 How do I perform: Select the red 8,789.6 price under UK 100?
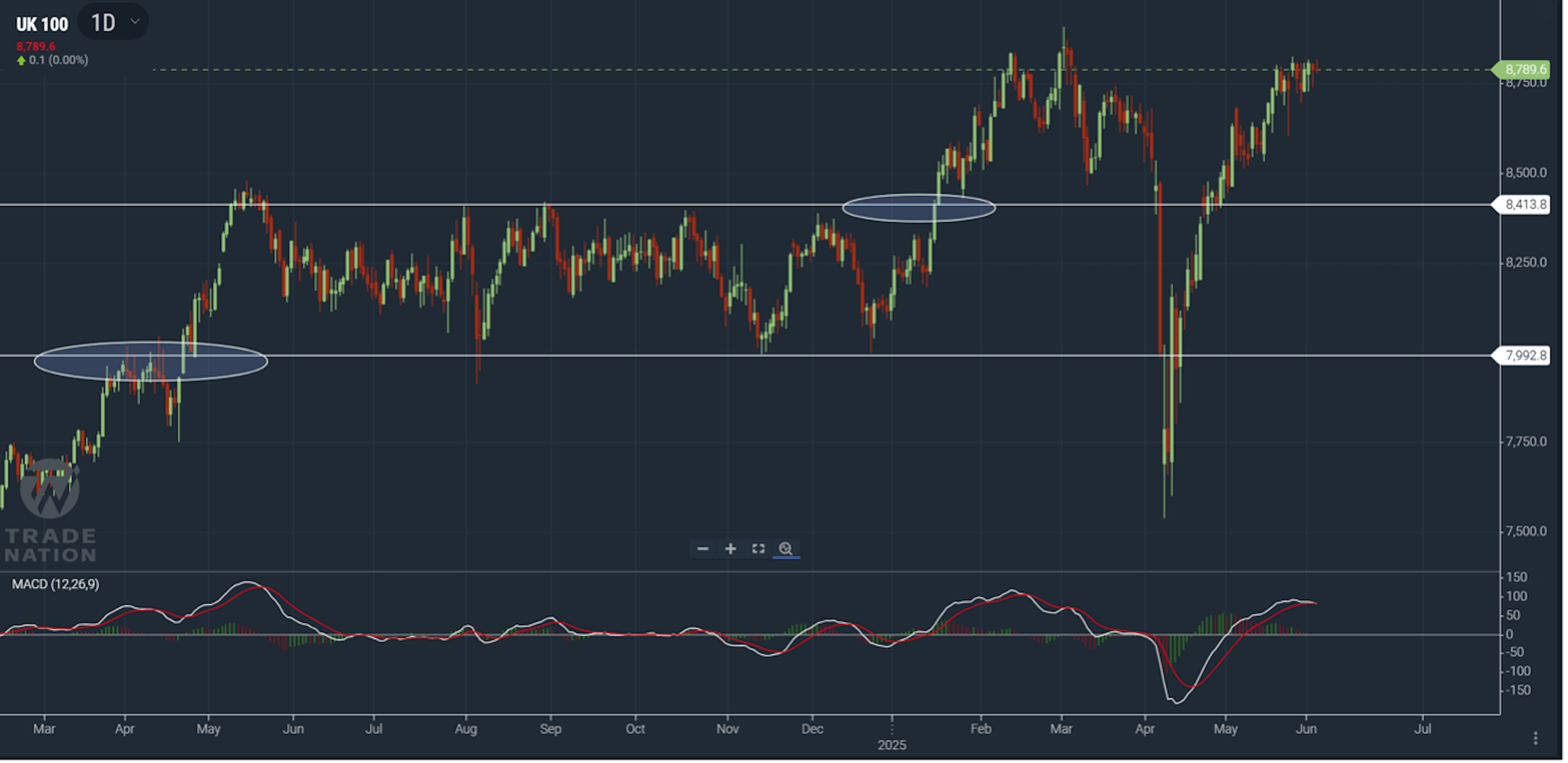click(x=35, y=47)
